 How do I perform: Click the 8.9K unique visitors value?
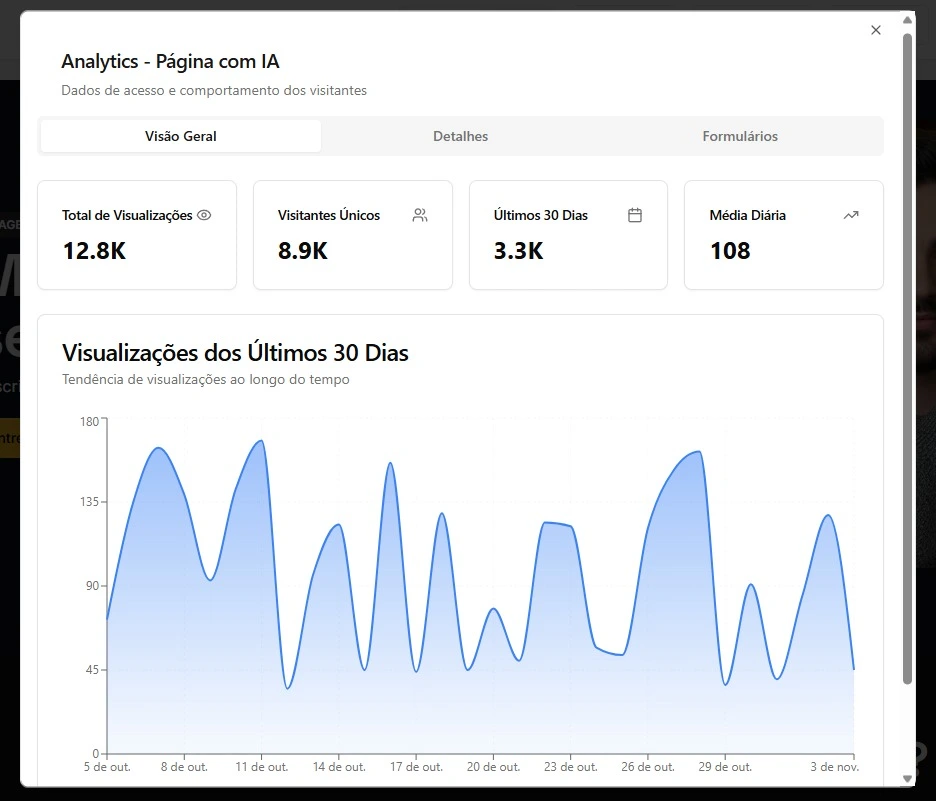pyautogui.click(x=303, y=251)
